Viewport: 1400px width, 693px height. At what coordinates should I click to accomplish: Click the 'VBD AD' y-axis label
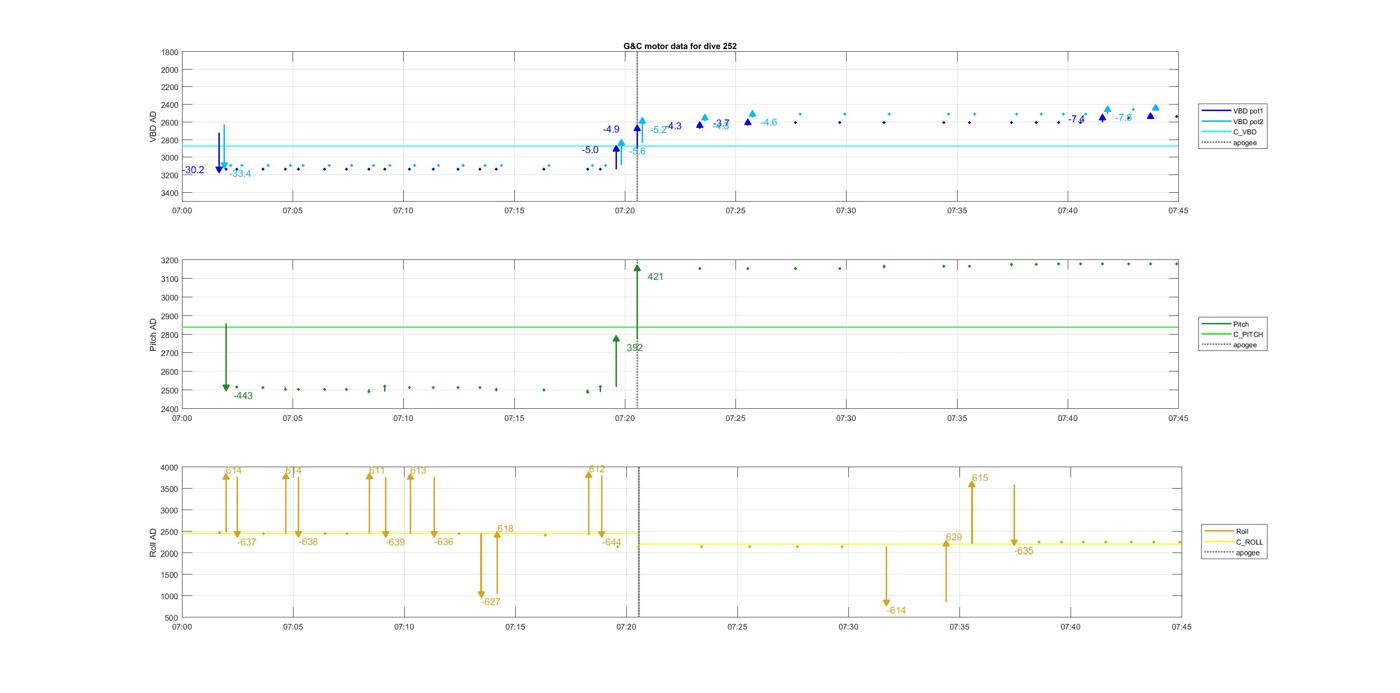click(x=153, y=126)
